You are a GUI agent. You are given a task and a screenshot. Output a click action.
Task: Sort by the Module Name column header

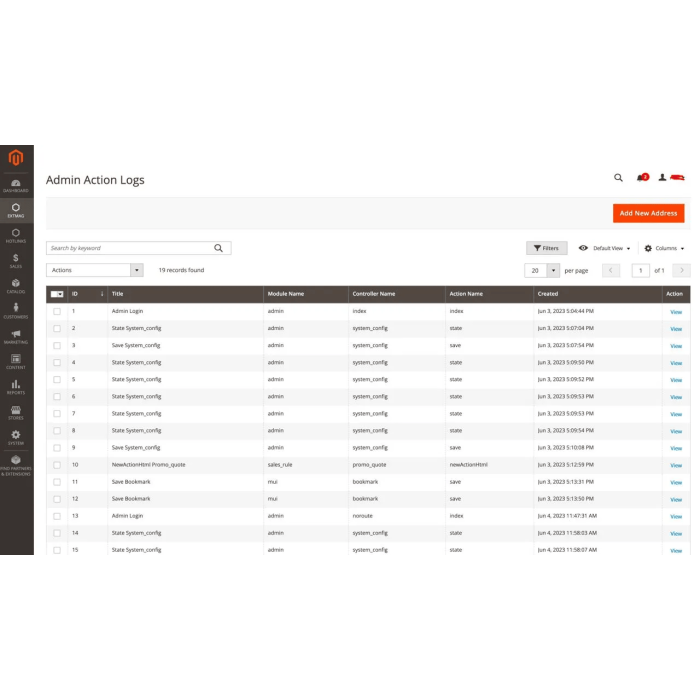(306, 294)
